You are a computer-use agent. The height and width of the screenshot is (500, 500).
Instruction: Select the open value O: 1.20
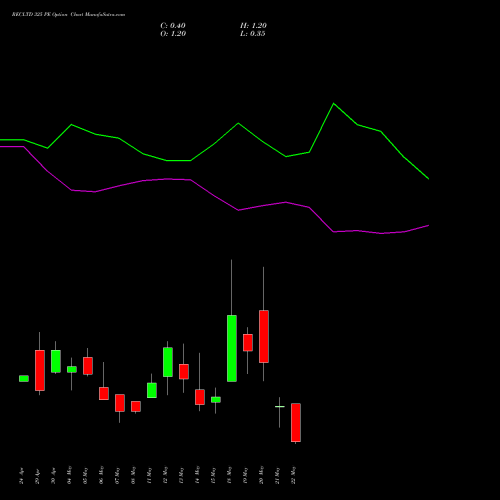173,34
